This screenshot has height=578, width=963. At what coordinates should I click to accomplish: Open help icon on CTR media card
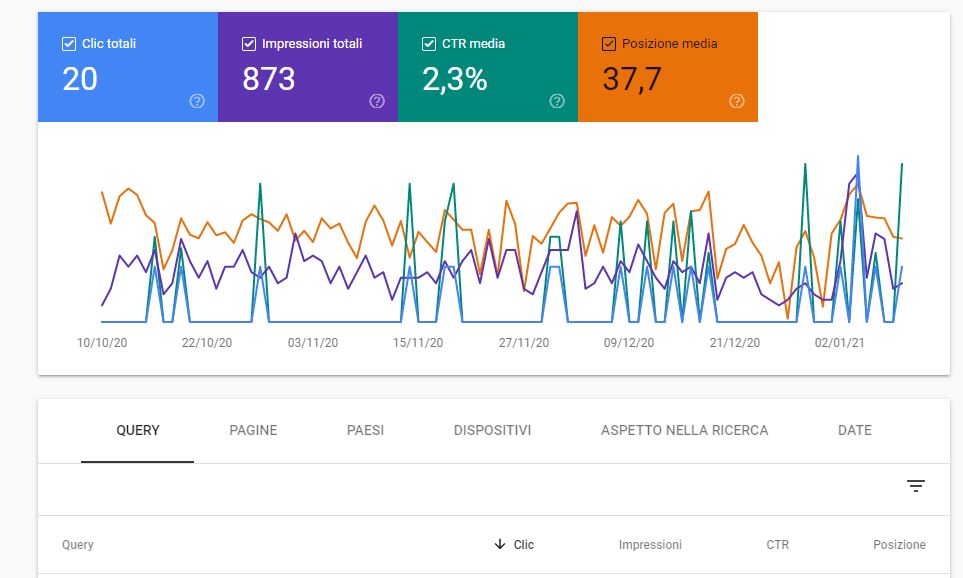coord(556,101)
